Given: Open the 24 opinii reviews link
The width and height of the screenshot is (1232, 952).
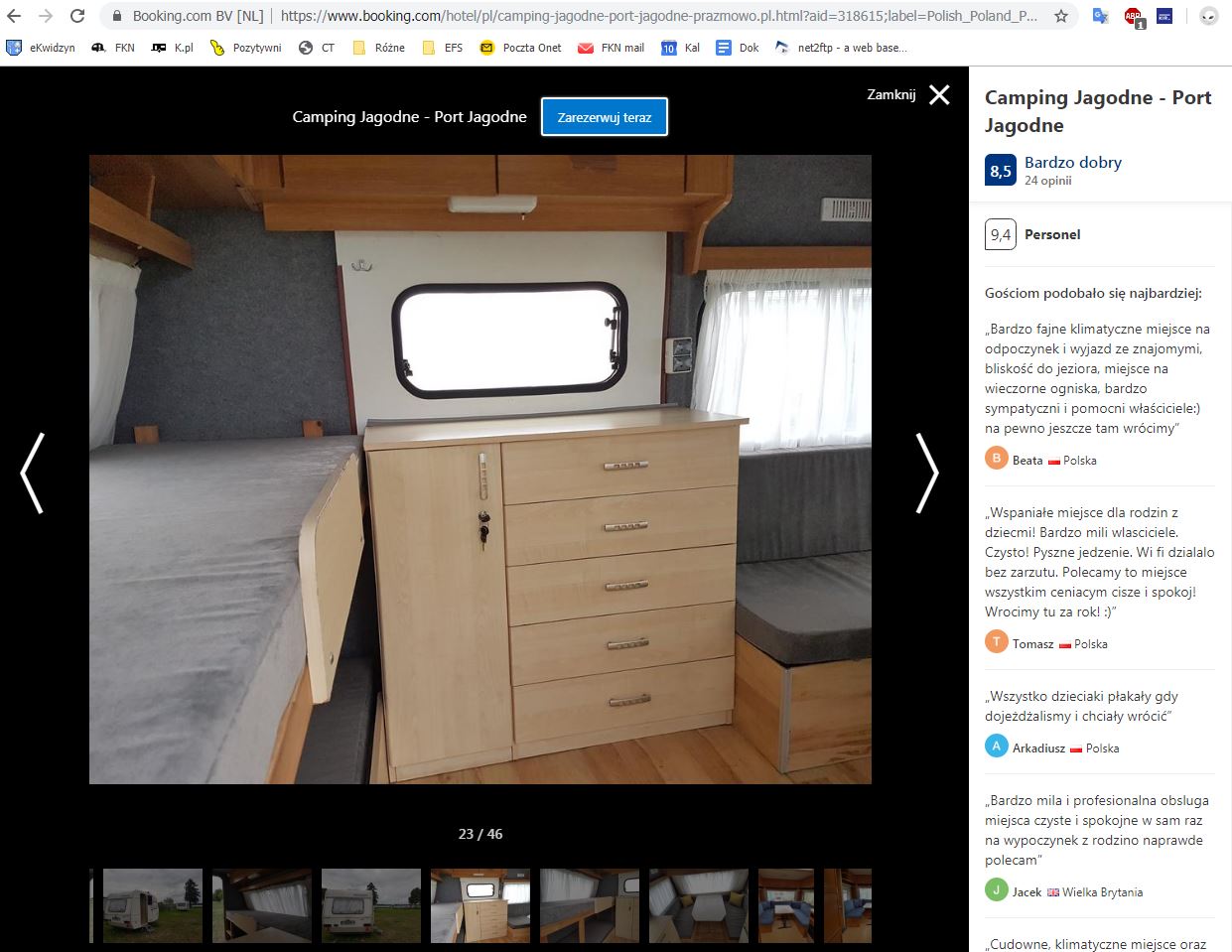Looking at the screenshot, I should [x=1048, y=181].
